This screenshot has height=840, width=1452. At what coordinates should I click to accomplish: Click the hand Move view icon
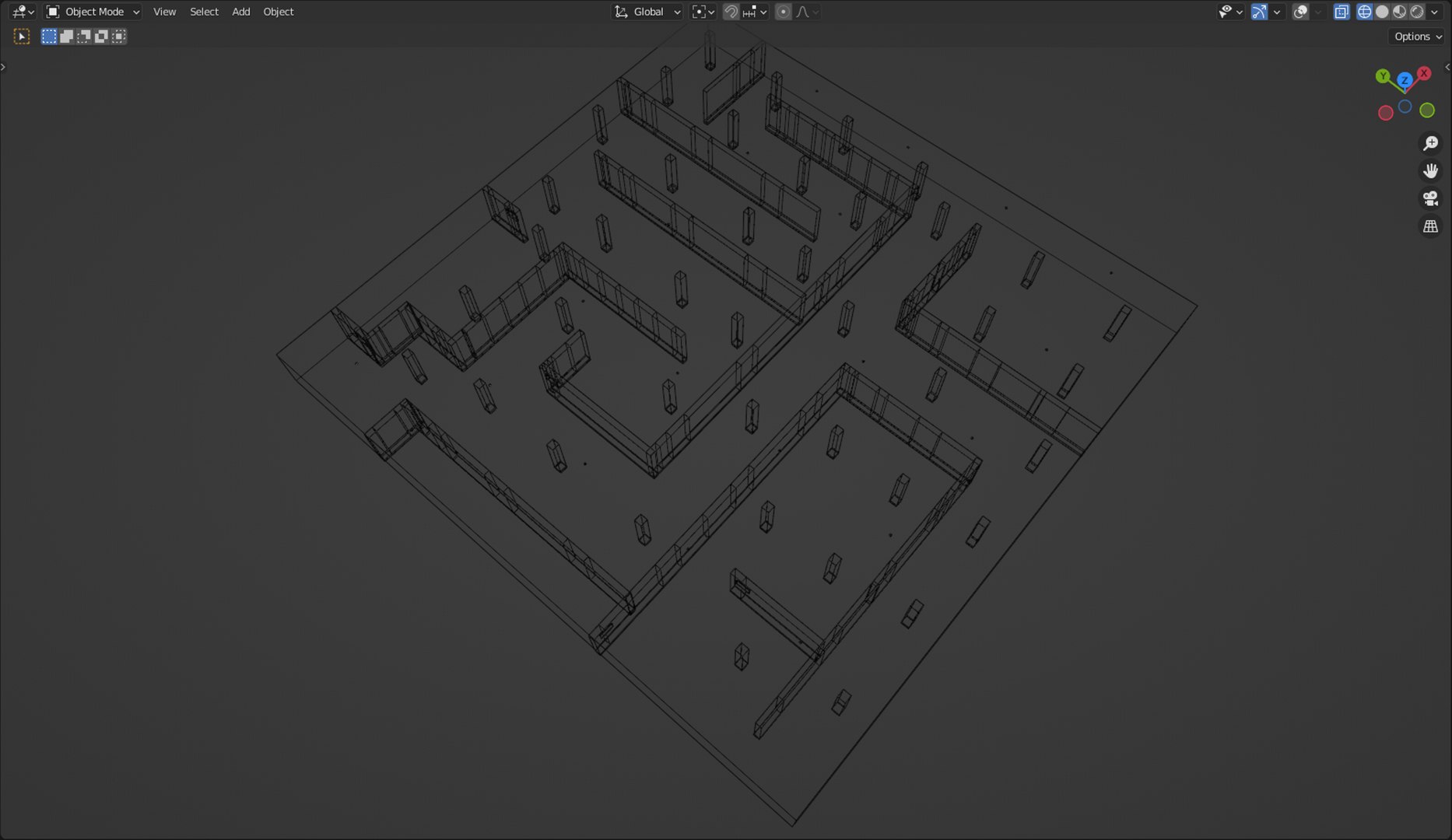[x=1430, y=171]
